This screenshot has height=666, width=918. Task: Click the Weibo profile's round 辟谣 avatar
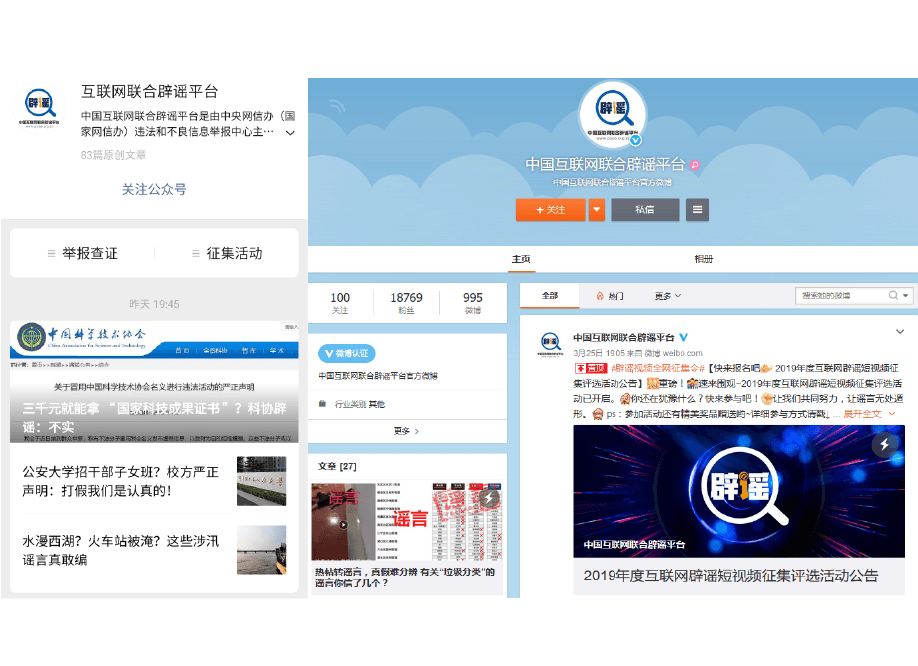click(x=612, y=114)
